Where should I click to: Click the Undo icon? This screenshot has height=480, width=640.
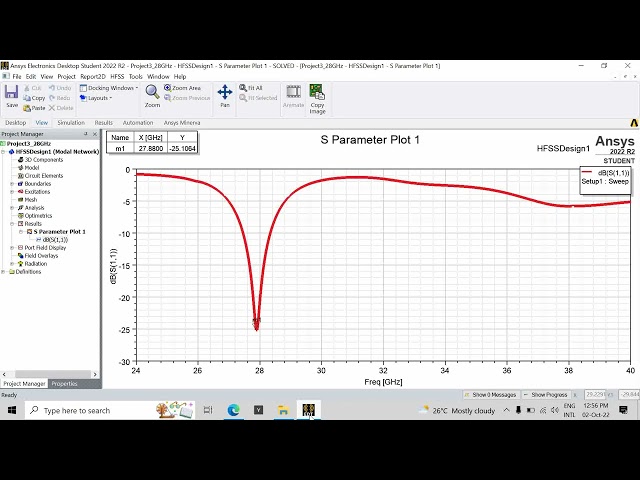pyautogui.click(x=60, y=88)
